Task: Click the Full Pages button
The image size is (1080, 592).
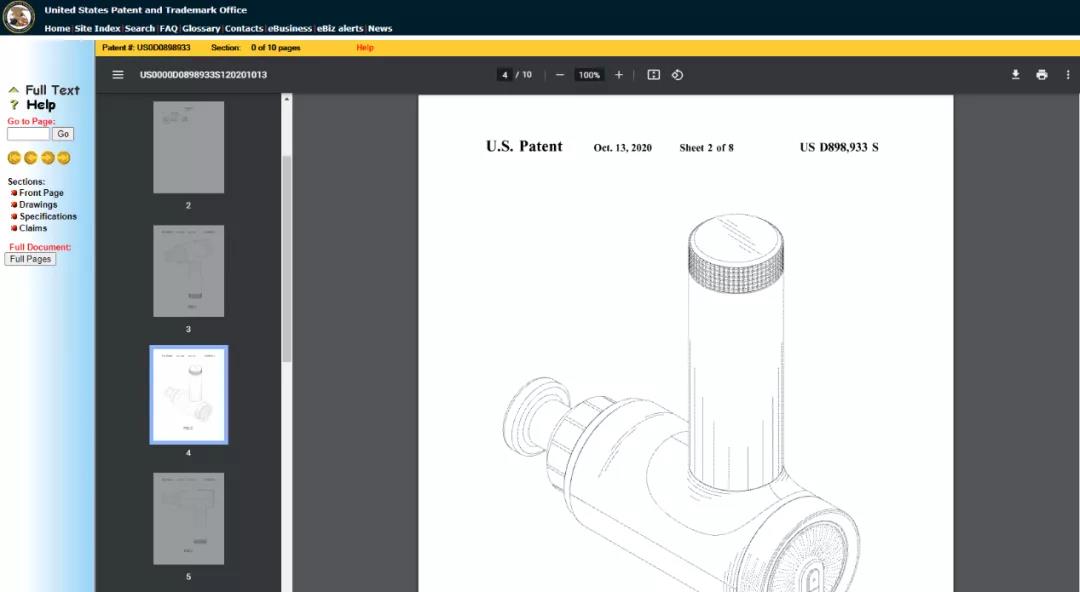Action: [x=30, y=259]
